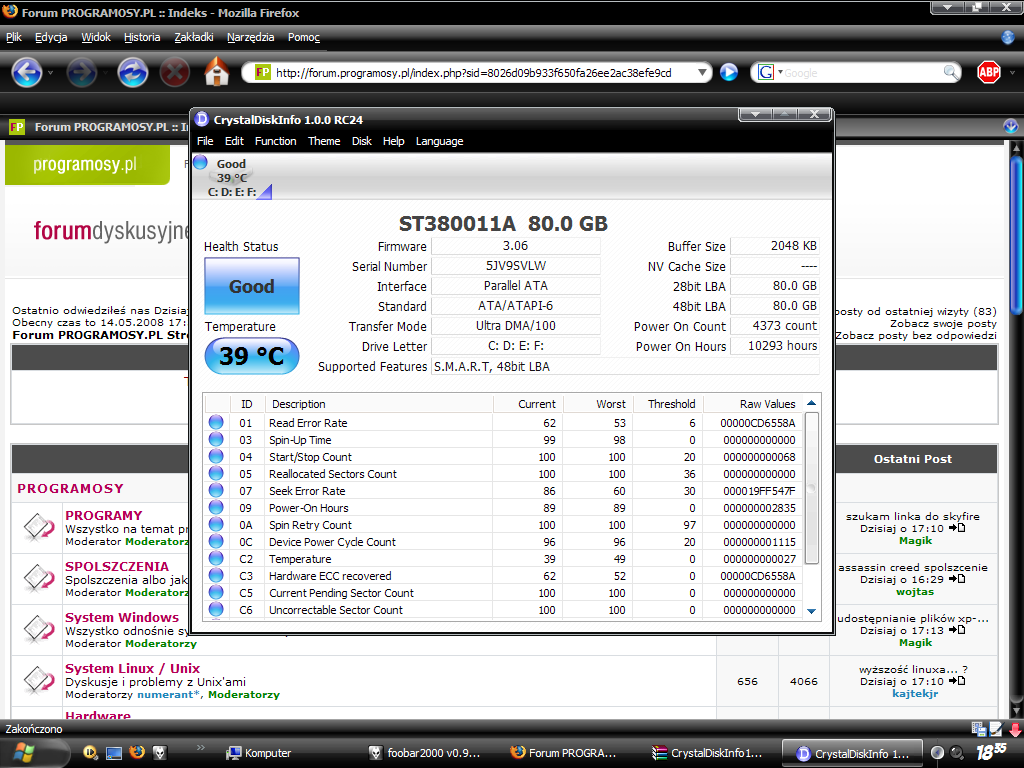The height and width of the screenshot is (768, 1024).
Task: Click the red download arrow in the status bar
Action: tap(1016, 729)
